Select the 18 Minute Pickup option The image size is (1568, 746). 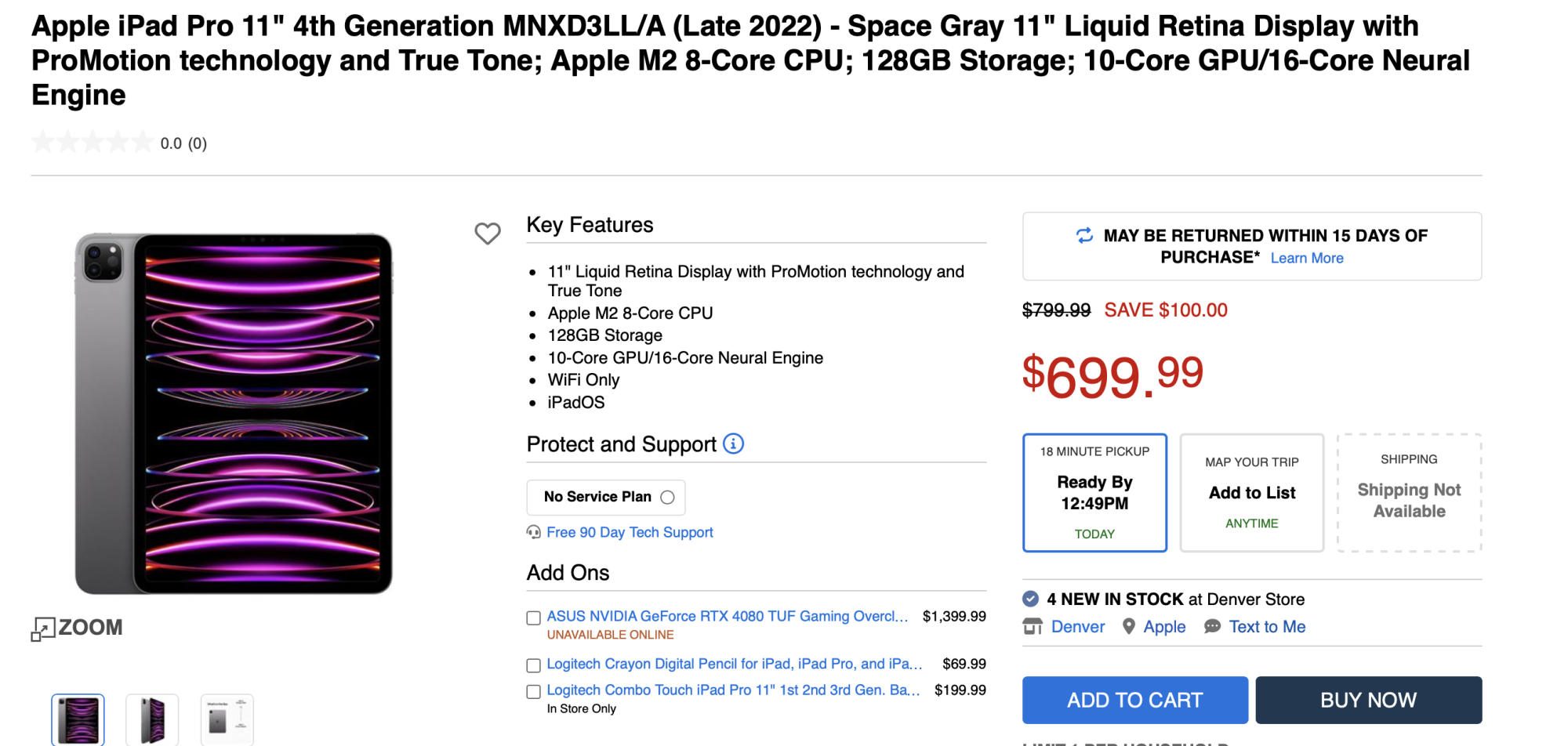tap(1094, 493)
